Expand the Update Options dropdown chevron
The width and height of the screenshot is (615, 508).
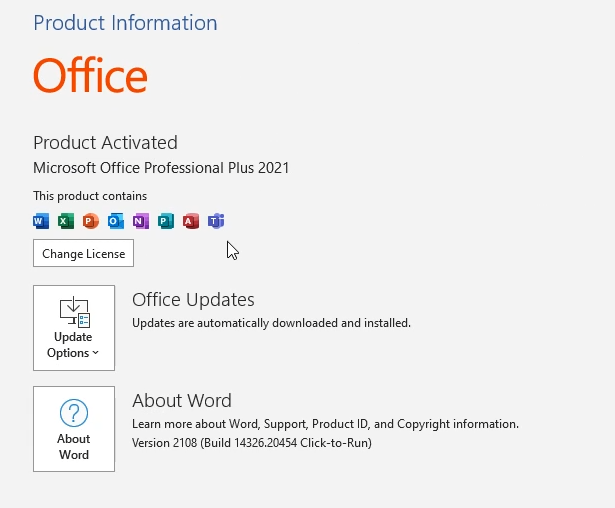click(96, 353)
